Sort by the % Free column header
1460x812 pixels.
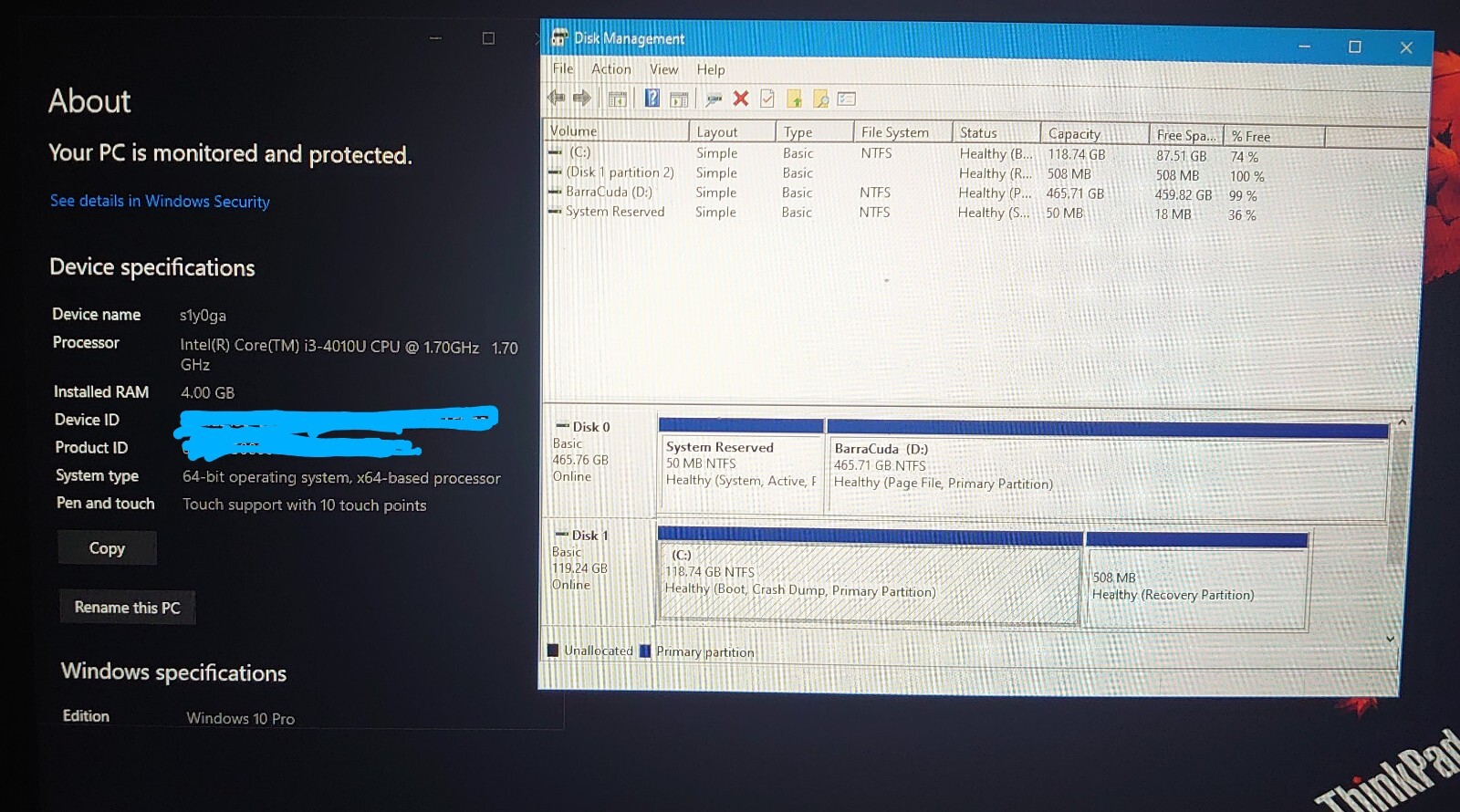(x=1275, y=136)
